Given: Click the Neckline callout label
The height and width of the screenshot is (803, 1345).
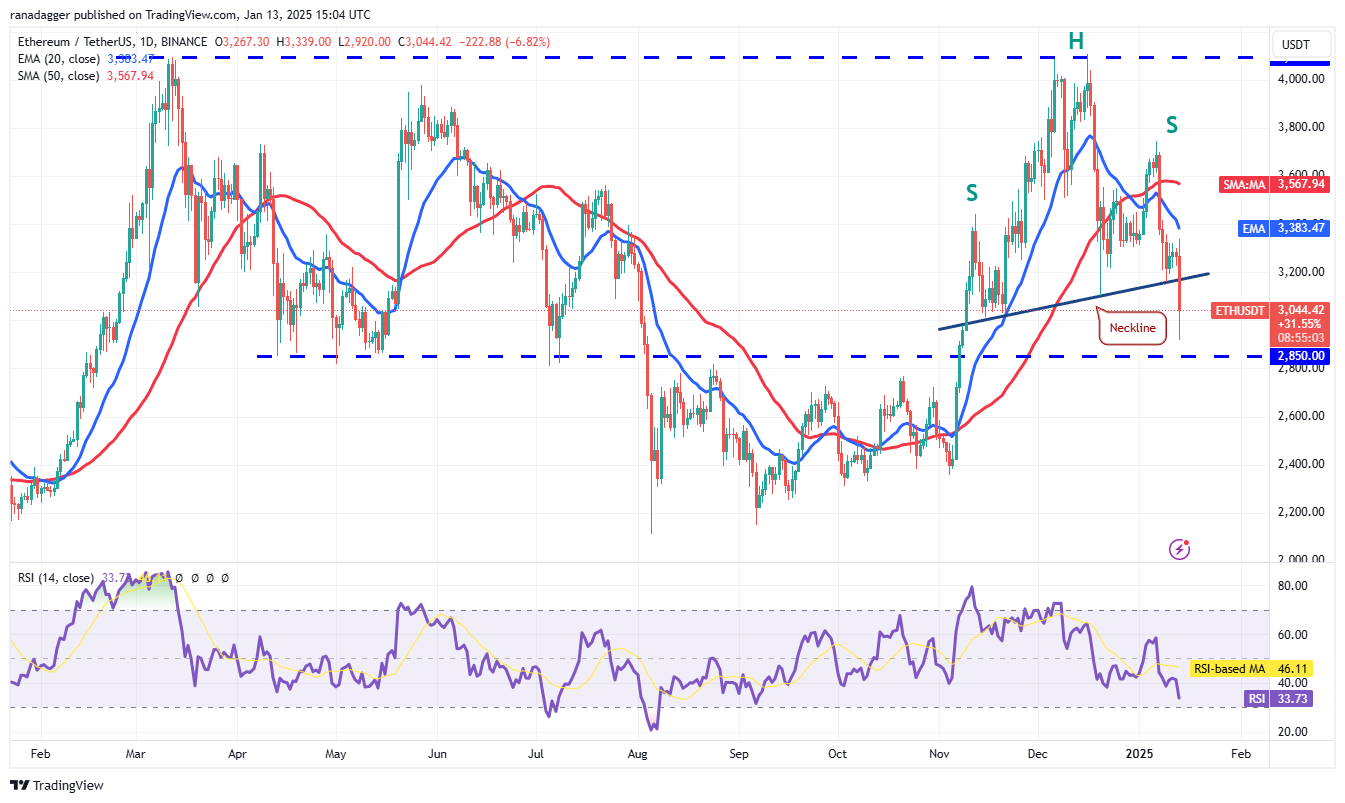Looking at the screenshot, I should (1132, 328).
